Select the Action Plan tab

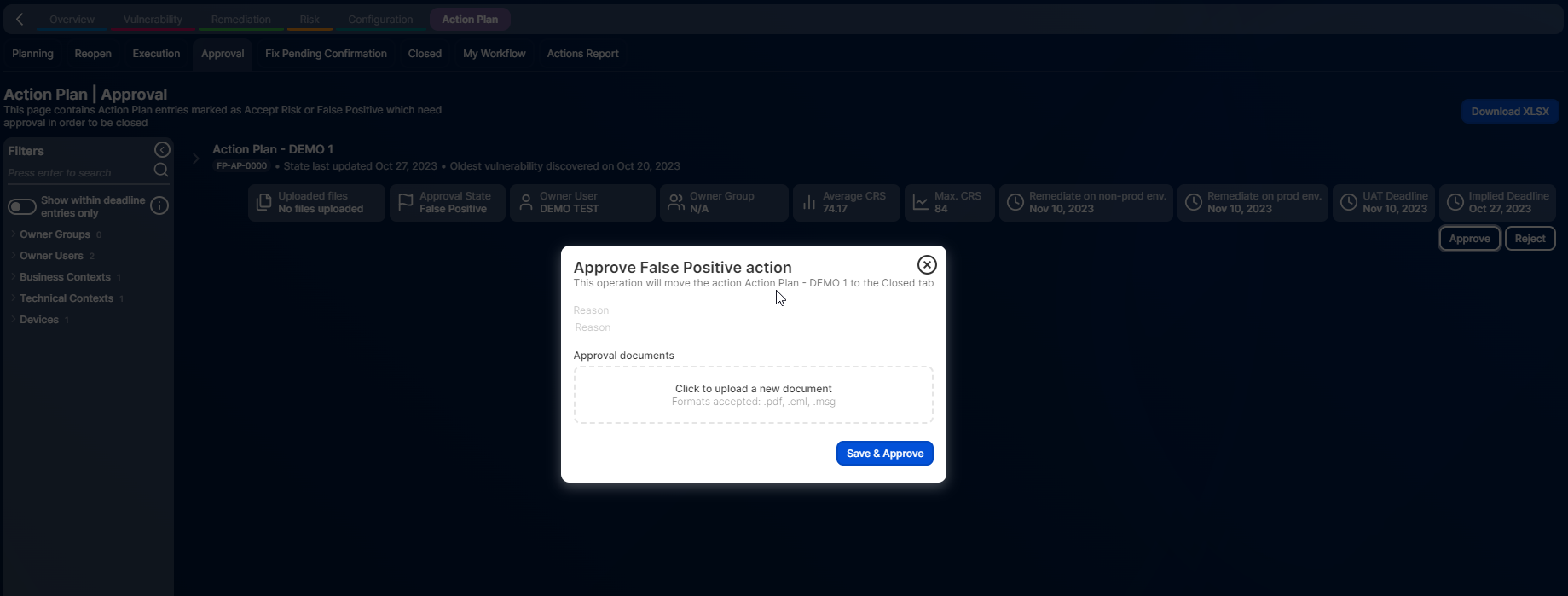pyautogui.click(x=470, y=19)
